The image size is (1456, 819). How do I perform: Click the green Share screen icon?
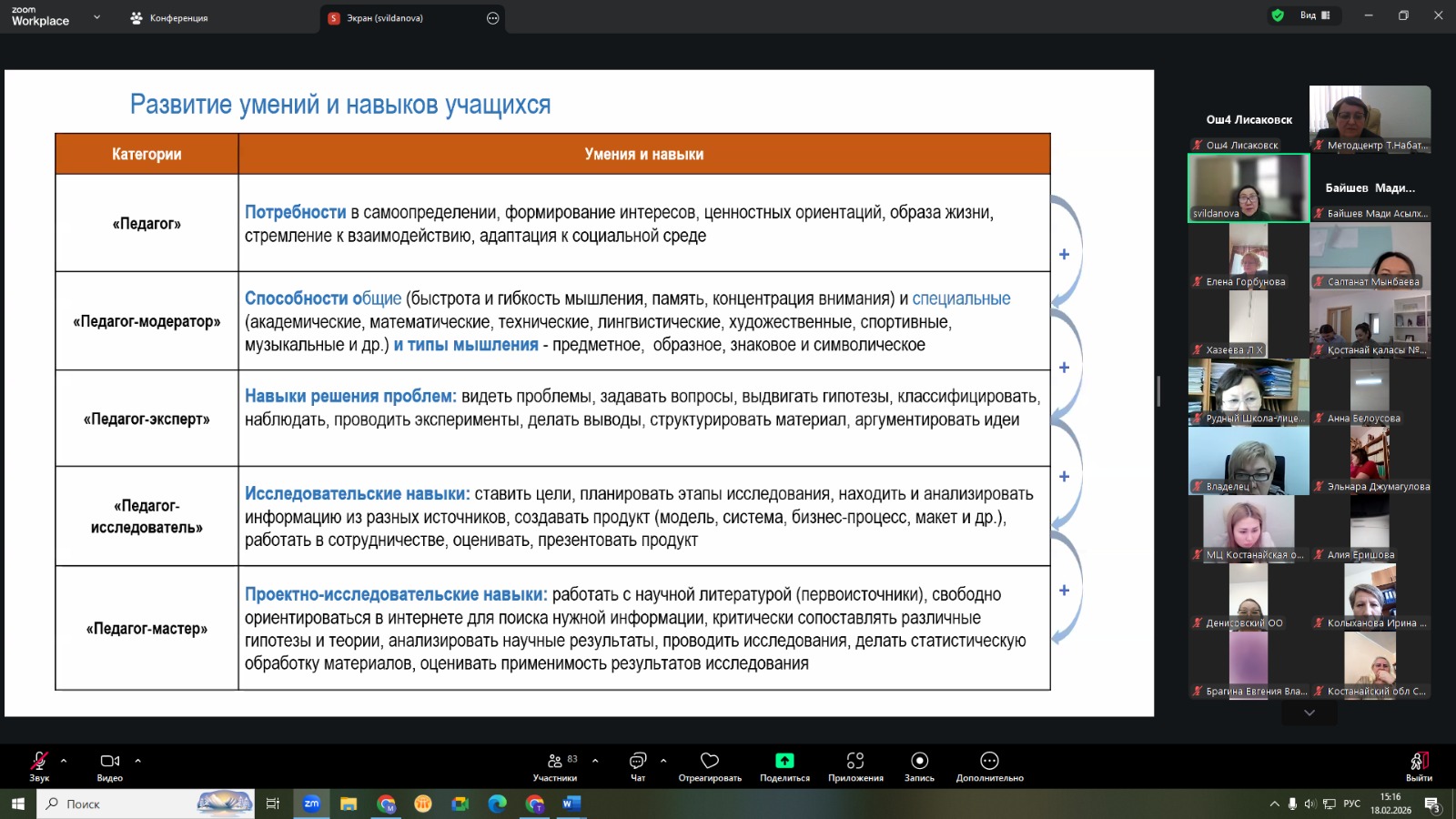coord(784,761)
